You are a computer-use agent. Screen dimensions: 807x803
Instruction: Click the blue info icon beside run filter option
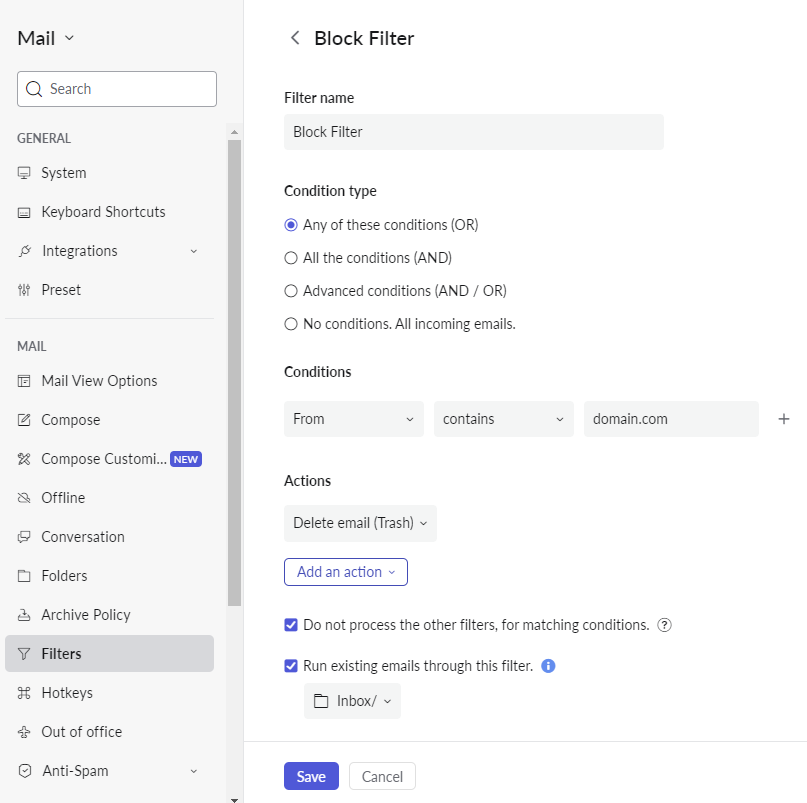click(548, 665)
